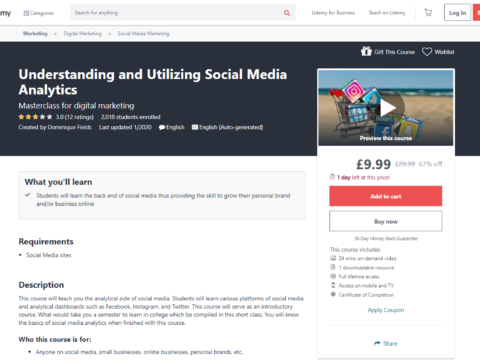The image size is (480, 360).
Task: Click the star rating icons
Action: (x=35, y=117)
